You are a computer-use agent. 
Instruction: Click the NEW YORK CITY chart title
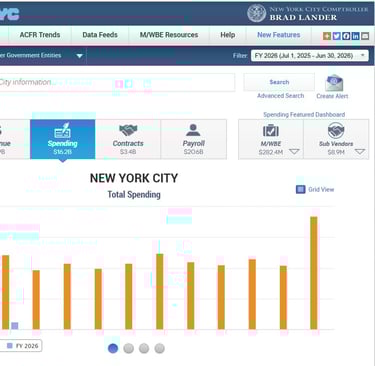tap(134, 178)
